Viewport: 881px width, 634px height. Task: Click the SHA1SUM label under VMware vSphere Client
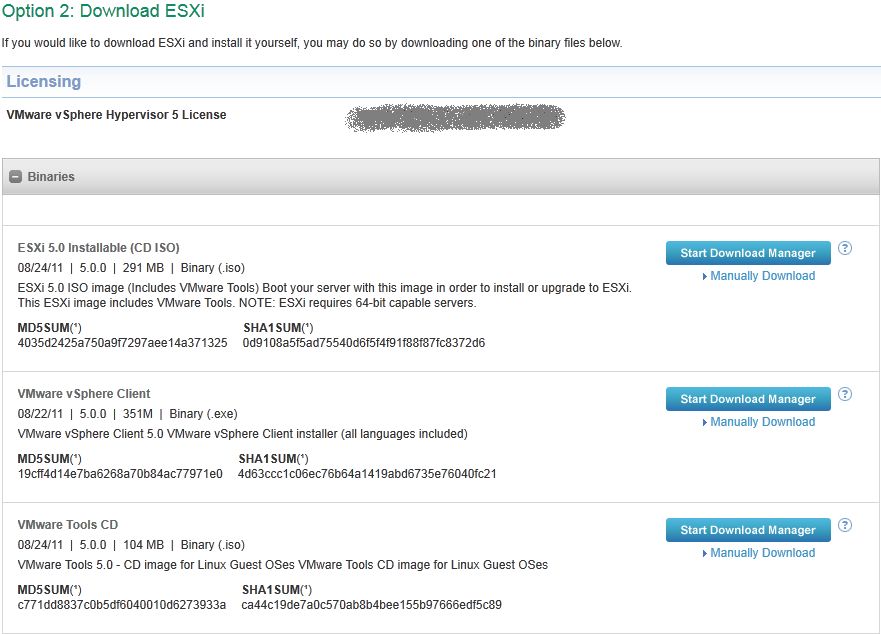point(273,459)
